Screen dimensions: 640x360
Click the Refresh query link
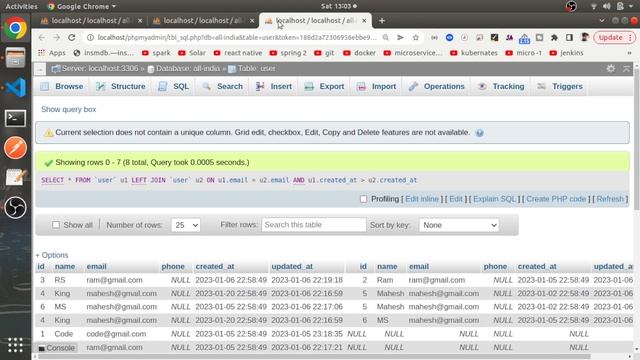pos(610,199)
